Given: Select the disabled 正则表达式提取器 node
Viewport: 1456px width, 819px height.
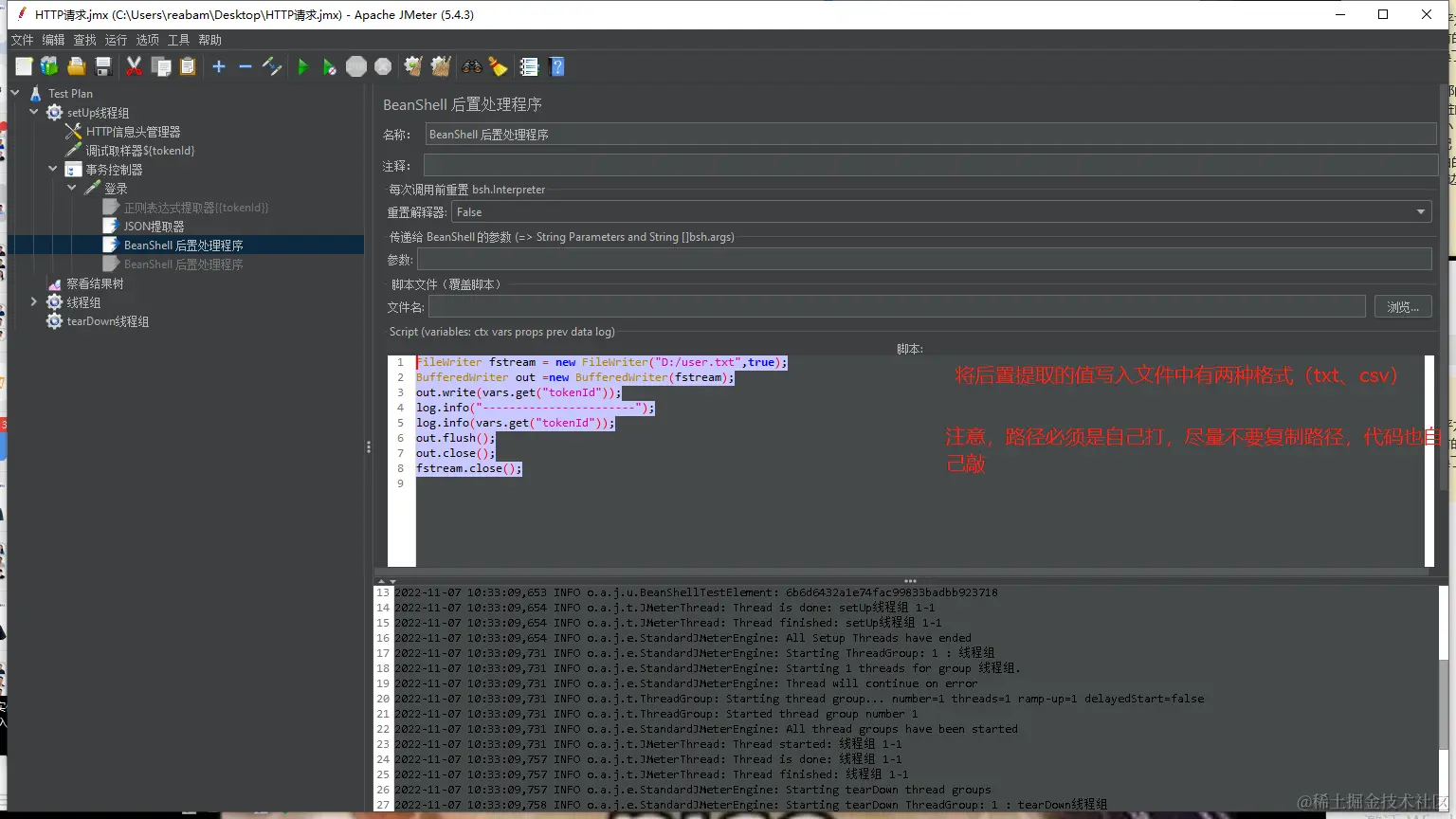Looking at the screenshot, I should (196, 208).
